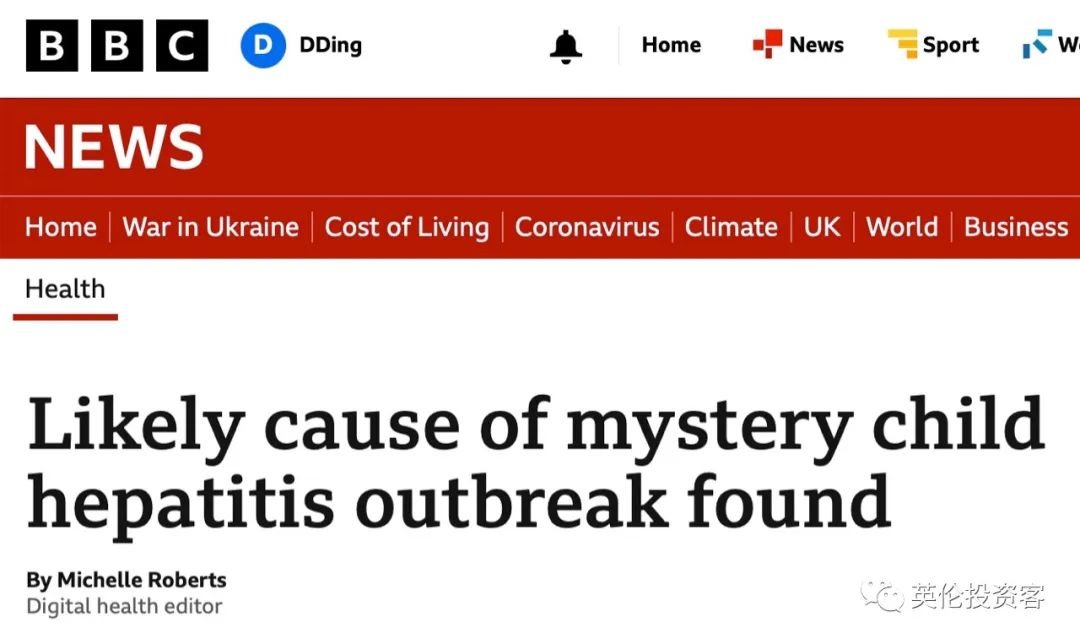1080x644 pixels.
Task: Go to Climate section
Action: 731,227
